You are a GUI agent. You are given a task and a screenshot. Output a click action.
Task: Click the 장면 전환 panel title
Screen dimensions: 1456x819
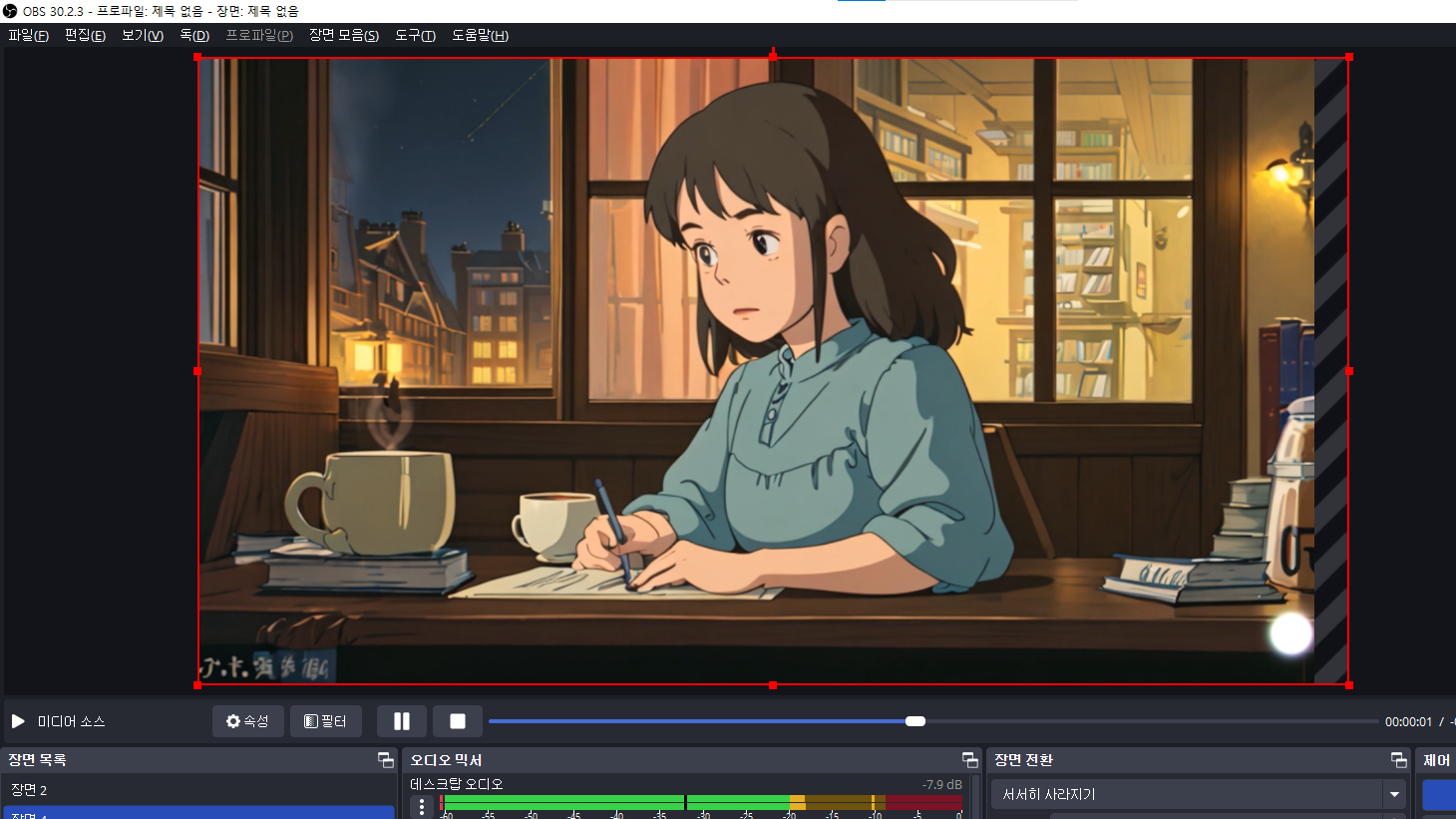click(1023, 760)
